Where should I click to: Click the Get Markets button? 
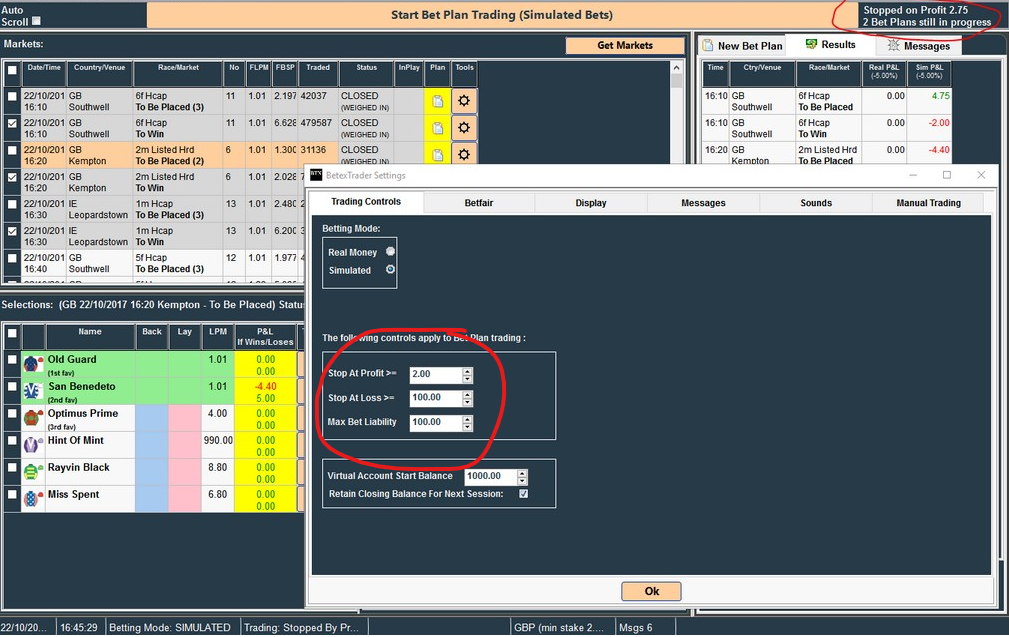[625, 46]
